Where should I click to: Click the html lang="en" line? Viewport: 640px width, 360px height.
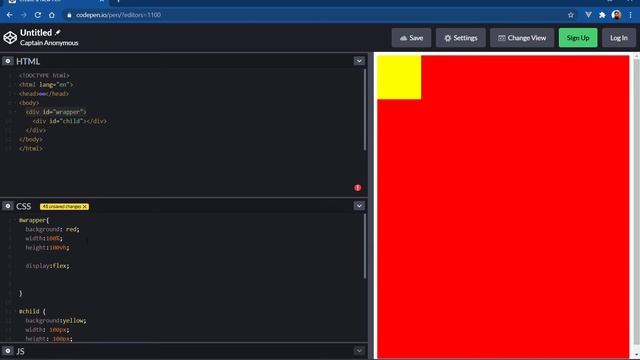coord(46,84)
